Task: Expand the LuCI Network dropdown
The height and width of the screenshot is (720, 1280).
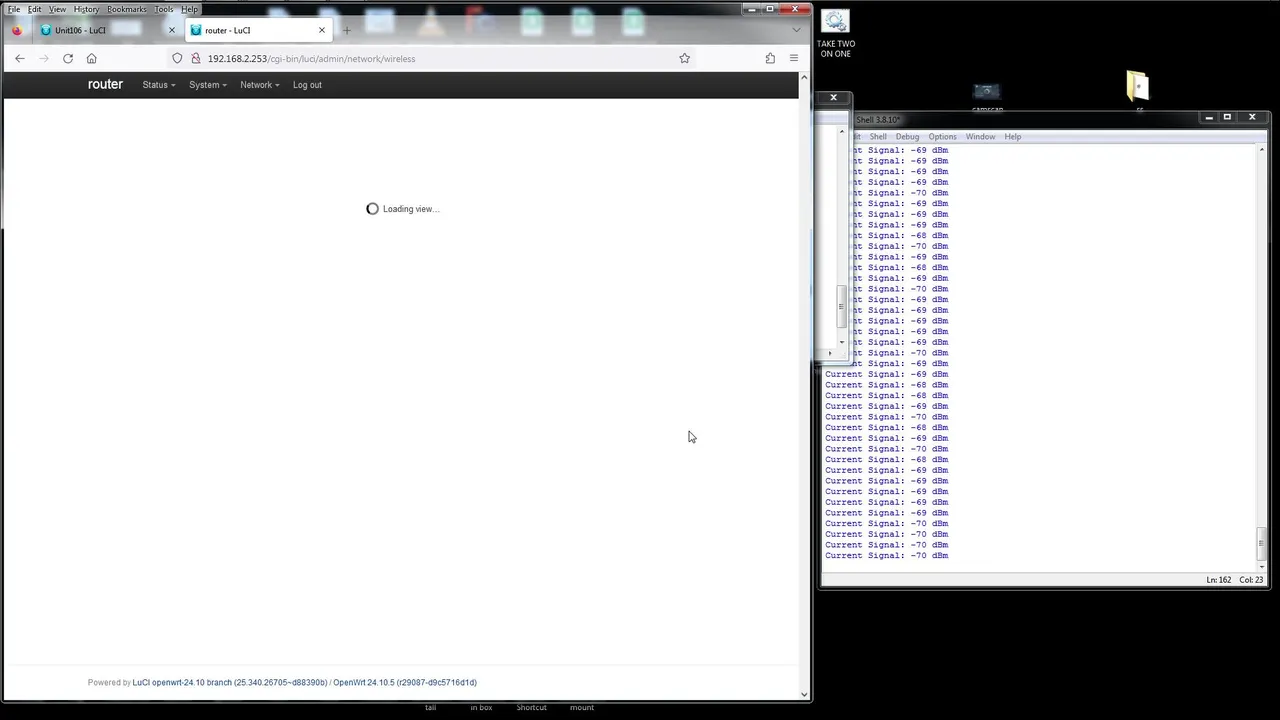Action: [x=260, y=85]
